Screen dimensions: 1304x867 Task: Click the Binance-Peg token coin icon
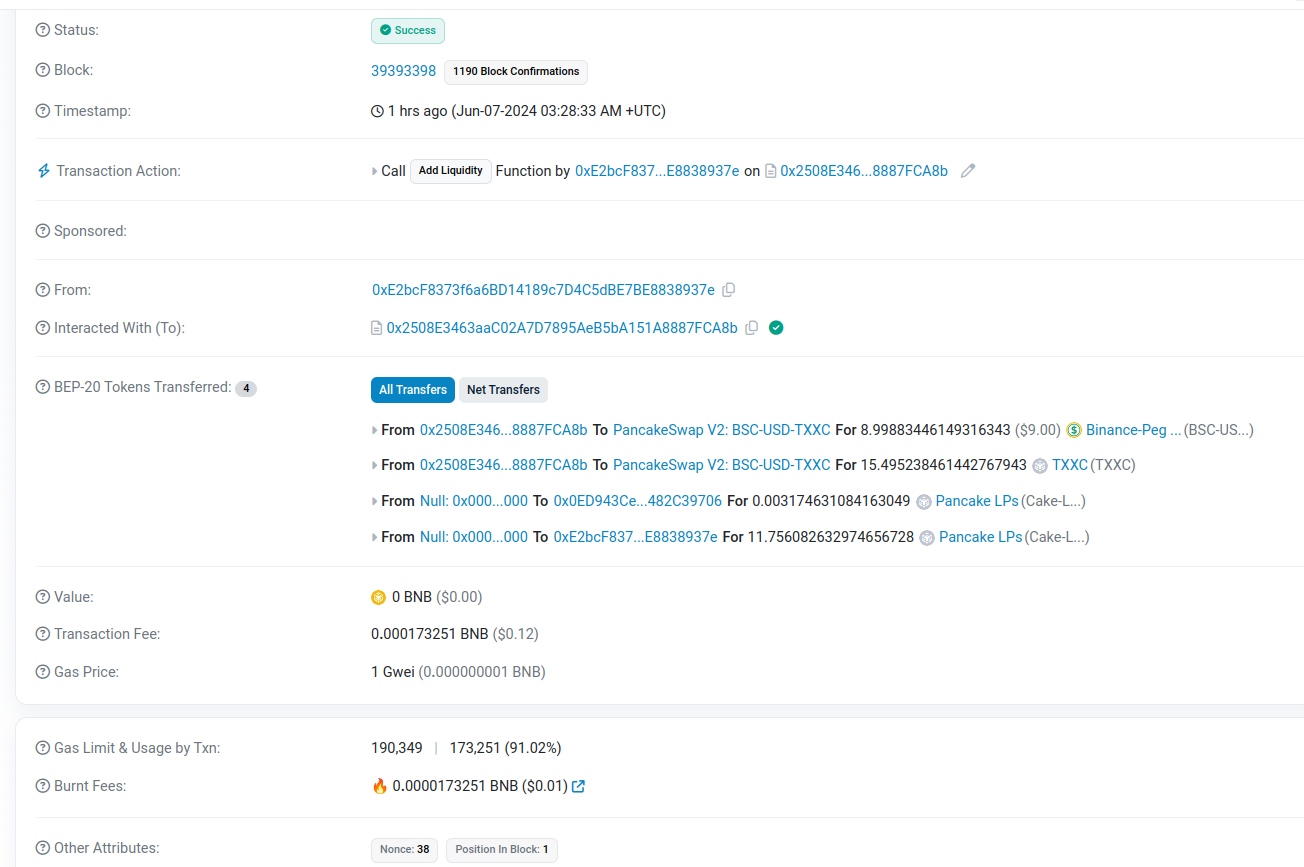pos(1075,430)
